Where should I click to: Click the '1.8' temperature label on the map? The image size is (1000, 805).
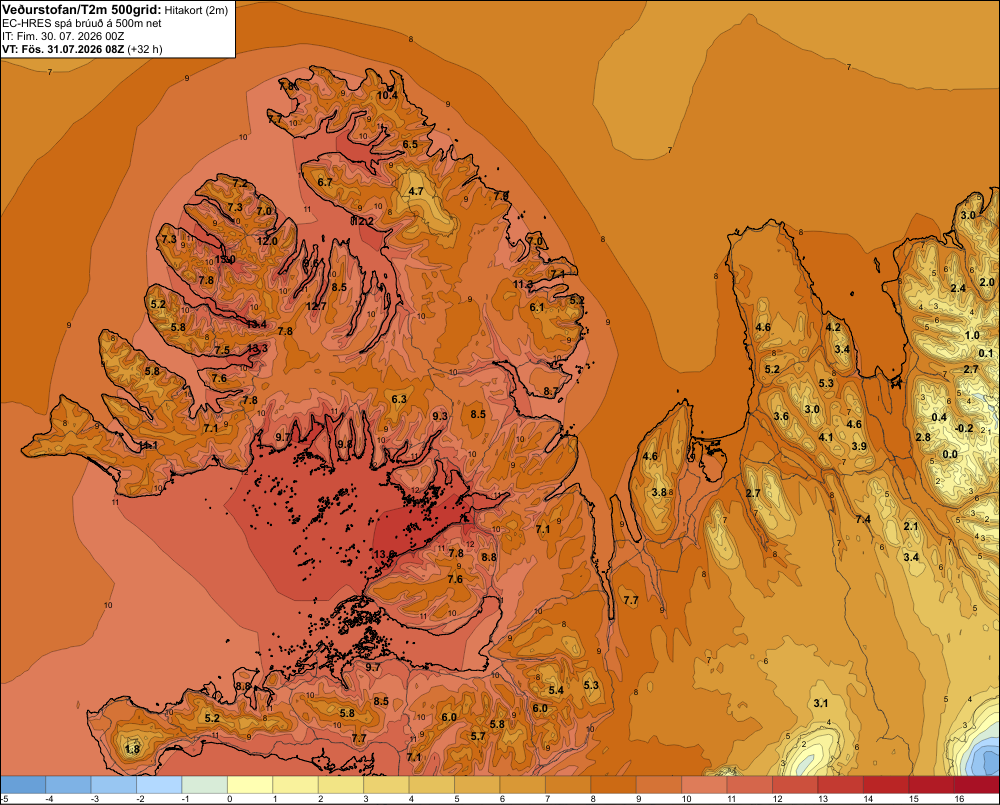point(132,749)
